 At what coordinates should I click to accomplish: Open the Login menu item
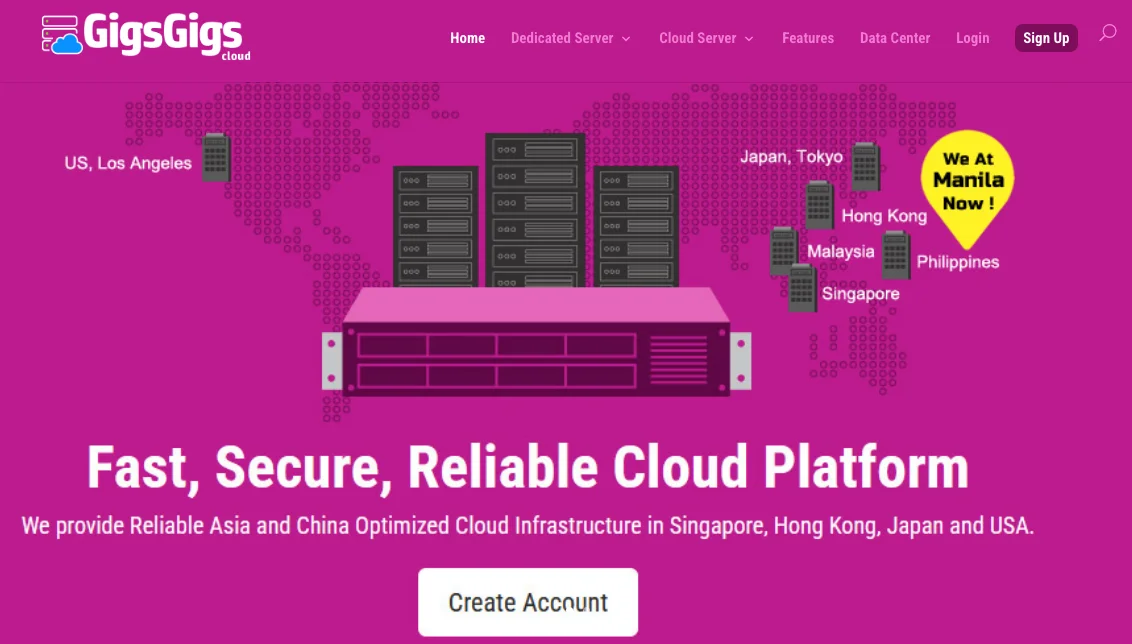pos(972,38)
